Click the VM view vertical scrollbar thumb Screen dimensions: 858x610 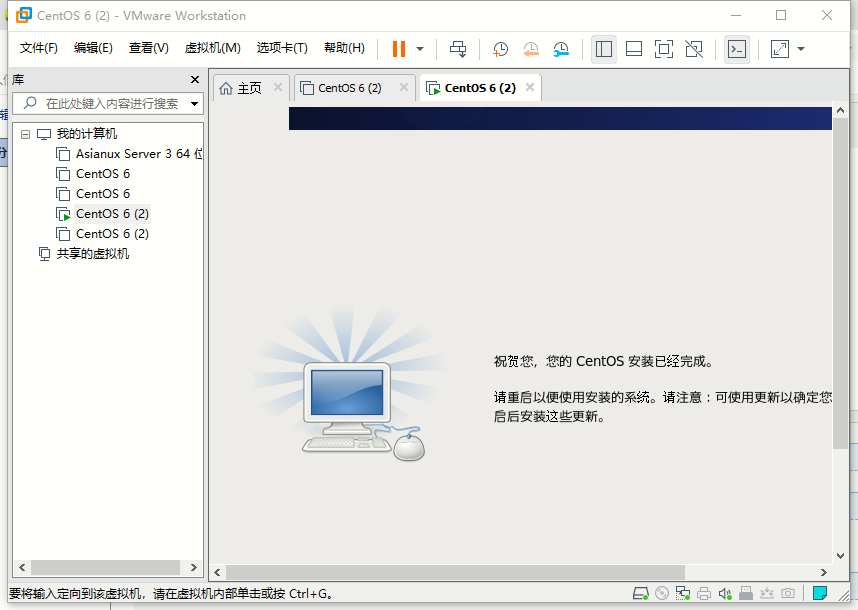pos(840,283)
